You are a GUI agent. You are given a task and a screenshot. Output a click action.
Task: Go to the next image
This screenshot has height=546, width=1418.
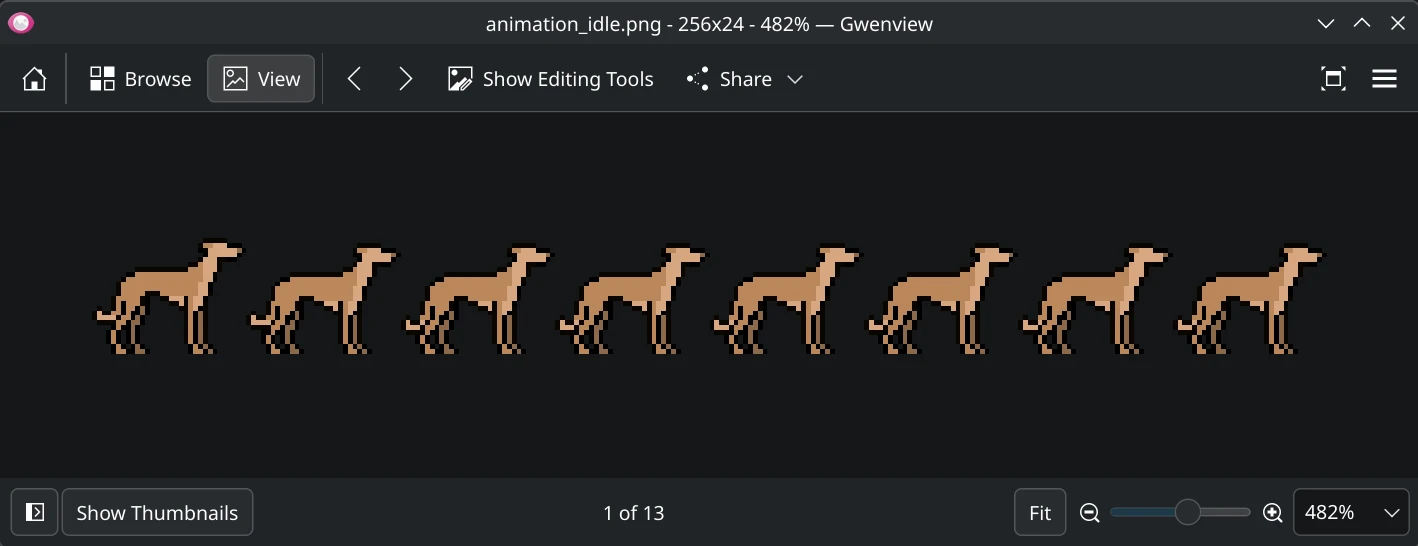point(405,79)
